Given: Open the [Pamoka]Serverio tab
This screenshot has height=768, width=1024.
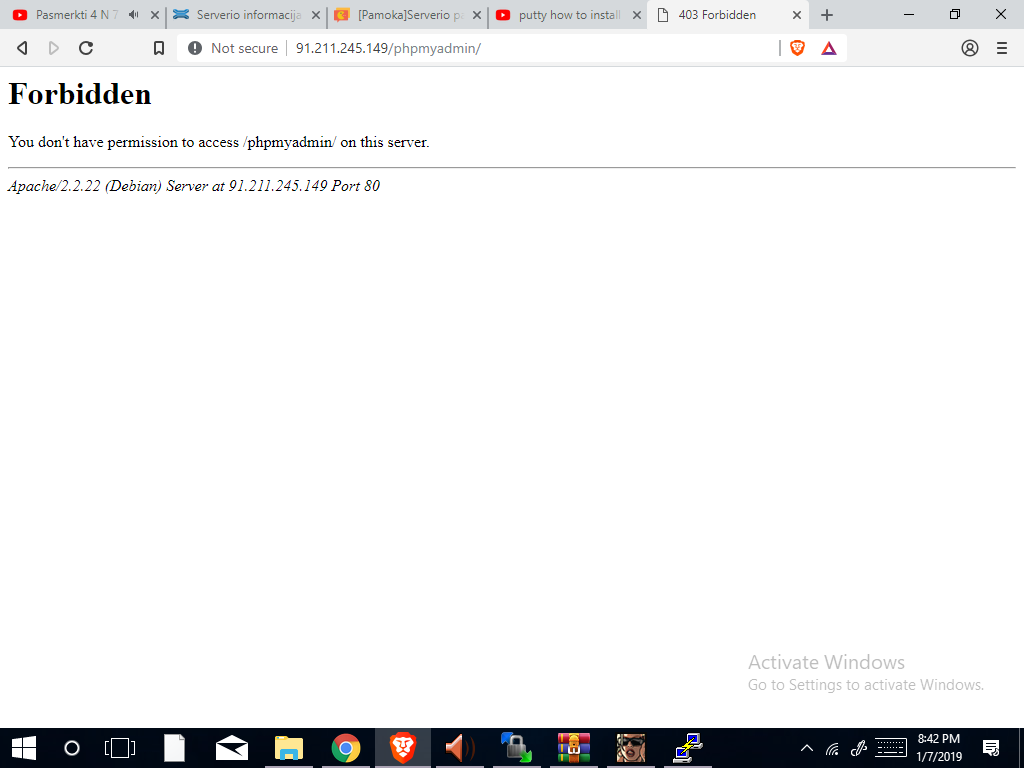Looking at the screenshot, I should [404, 15].
